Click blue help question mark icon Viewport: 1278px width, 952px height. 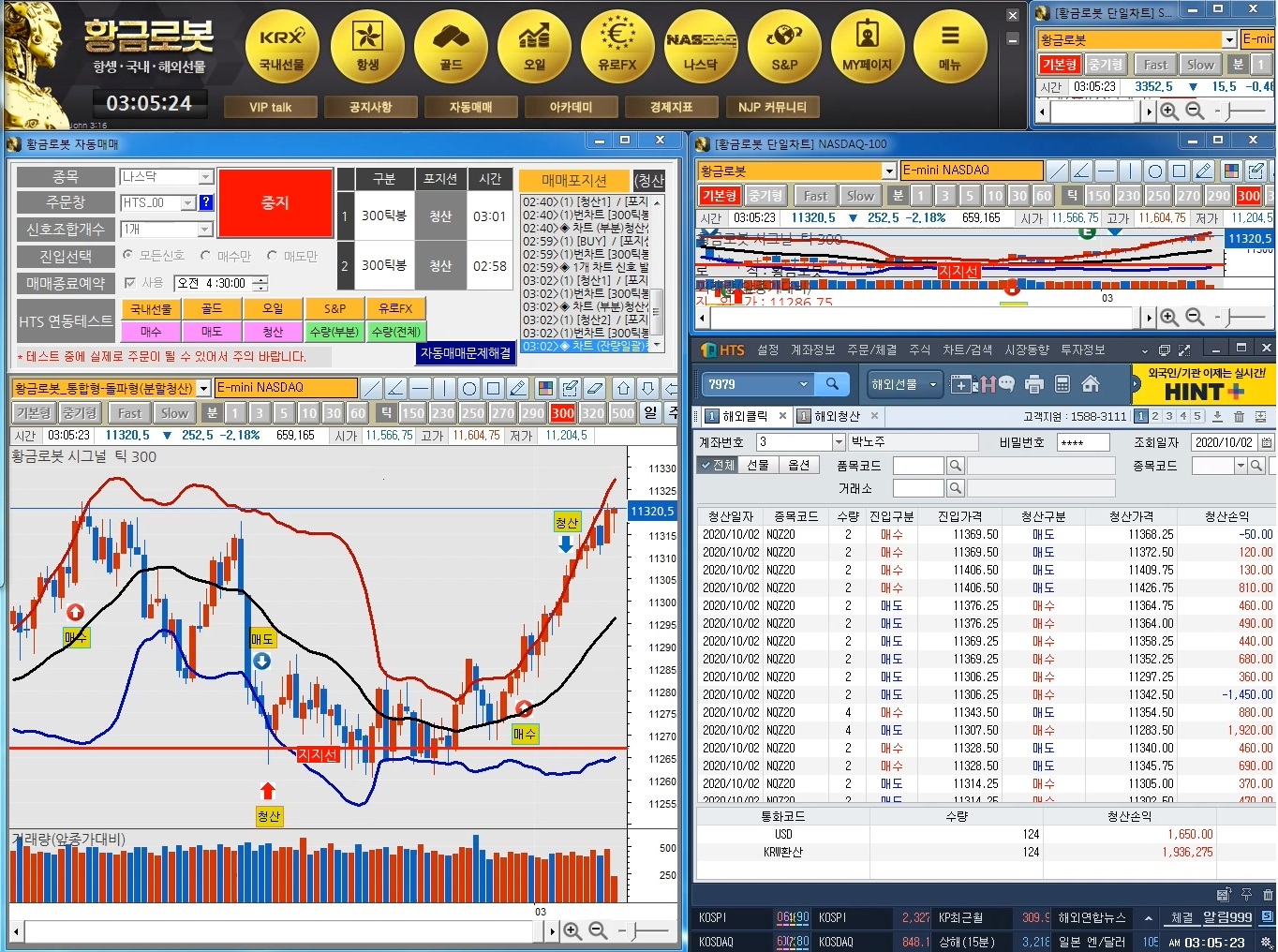(x=206, y=202)
